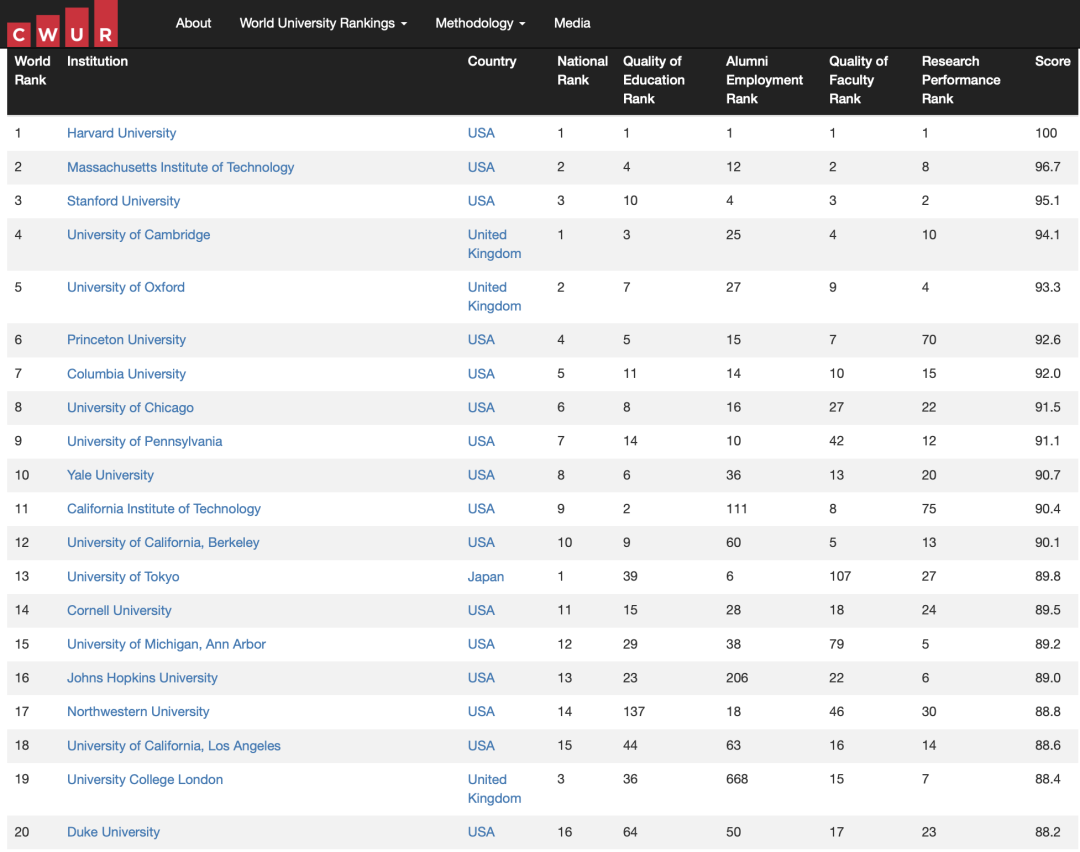Expand the World University Rankings dropdown
The width and height of the screenshot is (1080, 852).
(323, 23)
